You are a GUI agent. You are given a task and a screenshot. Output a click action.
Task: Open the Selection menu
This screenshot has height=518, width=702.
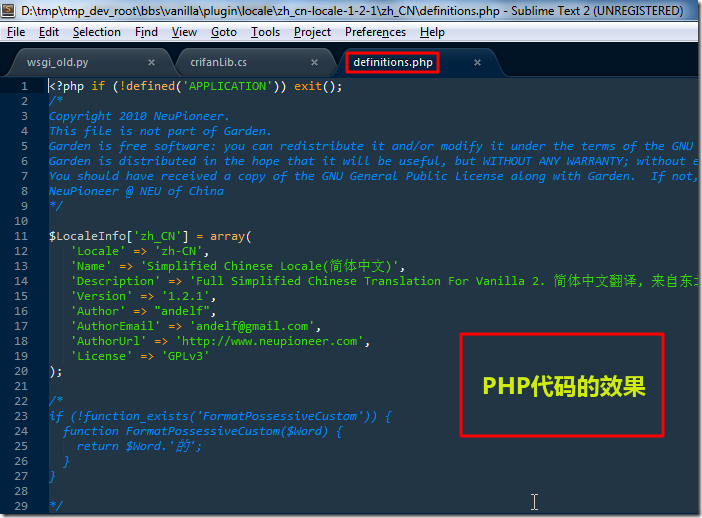click(97, 32)
